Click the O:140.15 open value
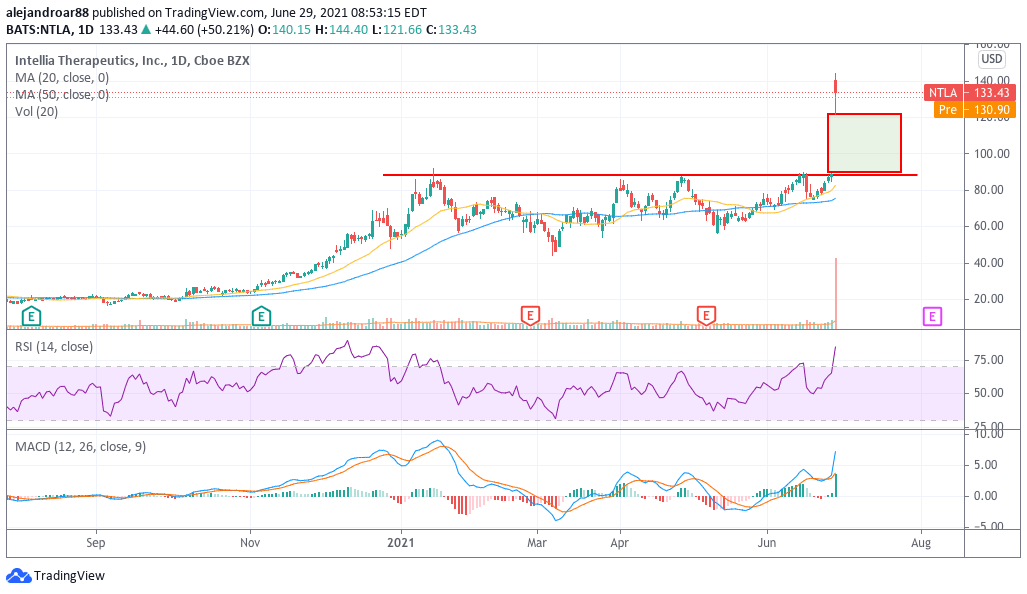1027x594 pixels. click(284, 29)
